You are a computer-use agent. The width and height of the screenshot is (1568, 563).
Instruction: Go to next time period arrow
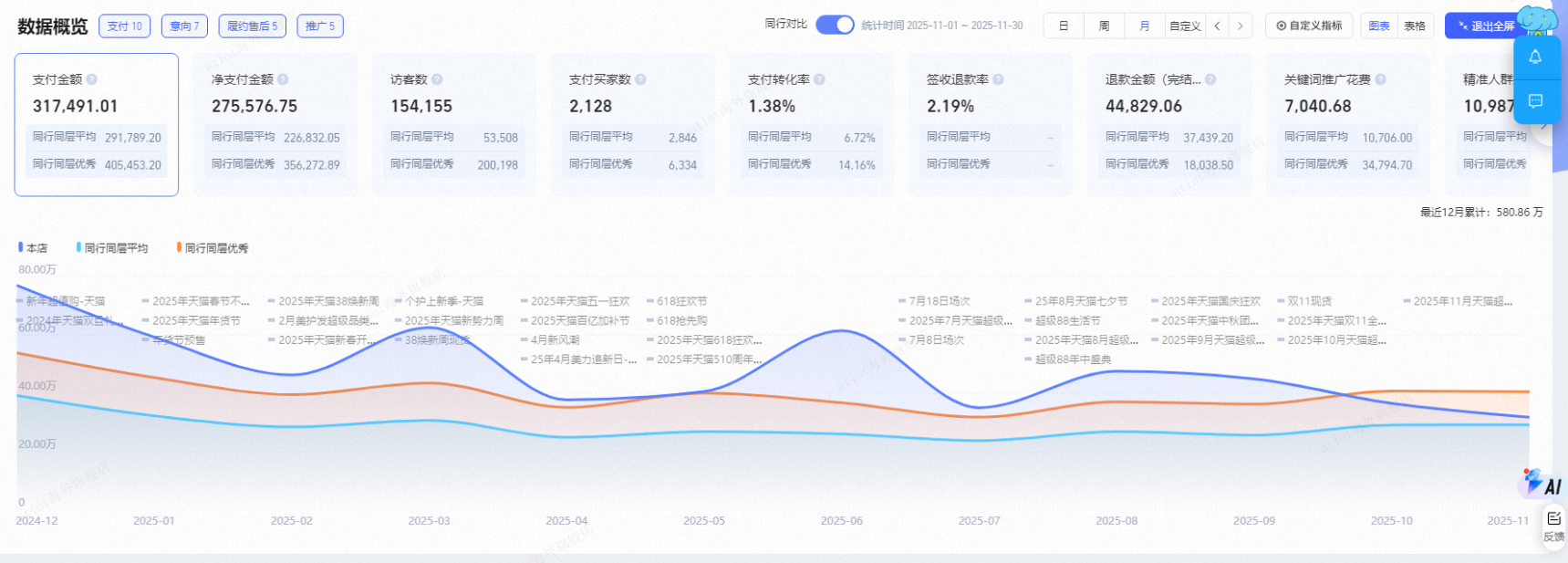click(1240, 26)
